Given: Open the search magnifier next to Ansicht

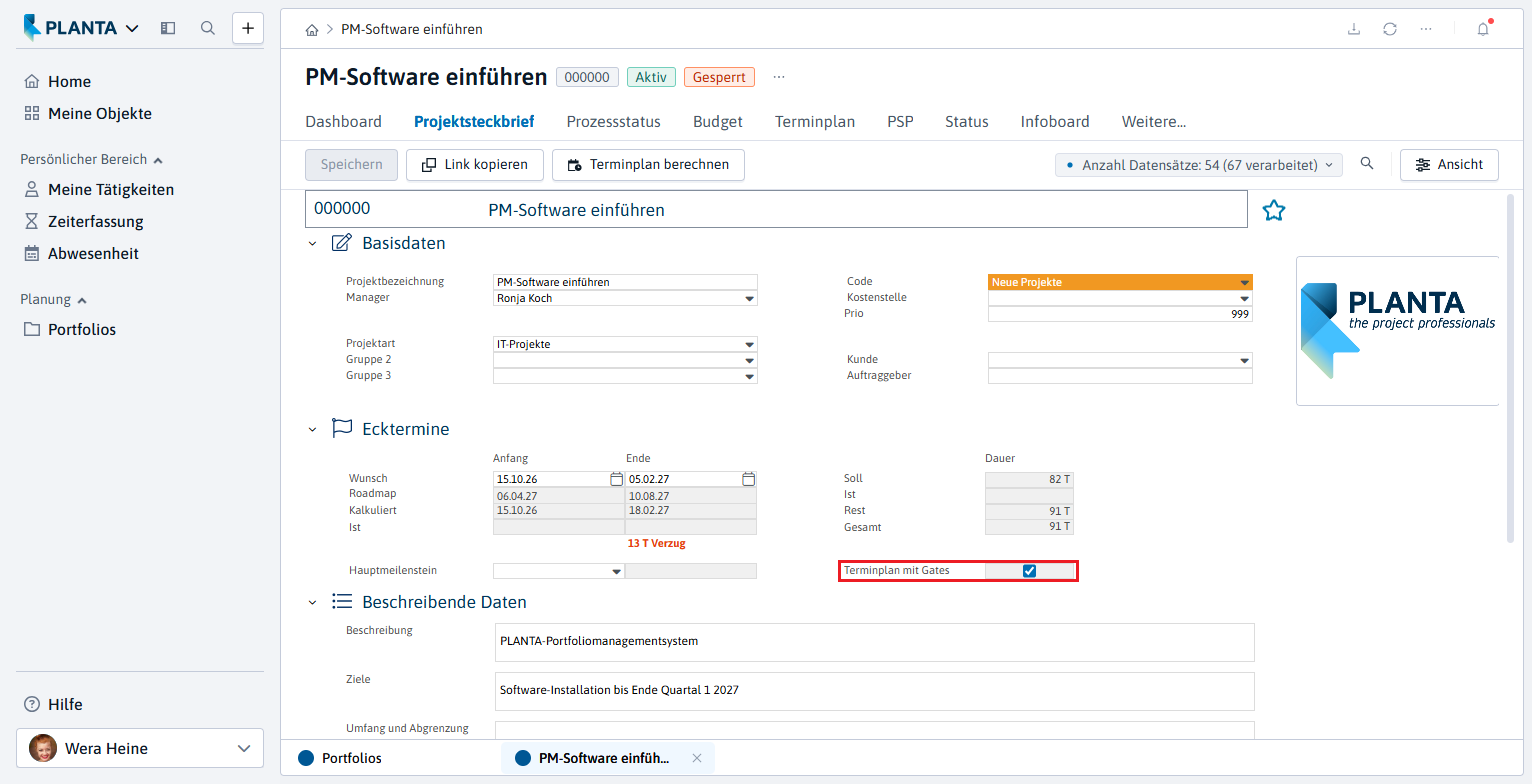Looking at the screenshot, I should click(x=1367, y=164).
